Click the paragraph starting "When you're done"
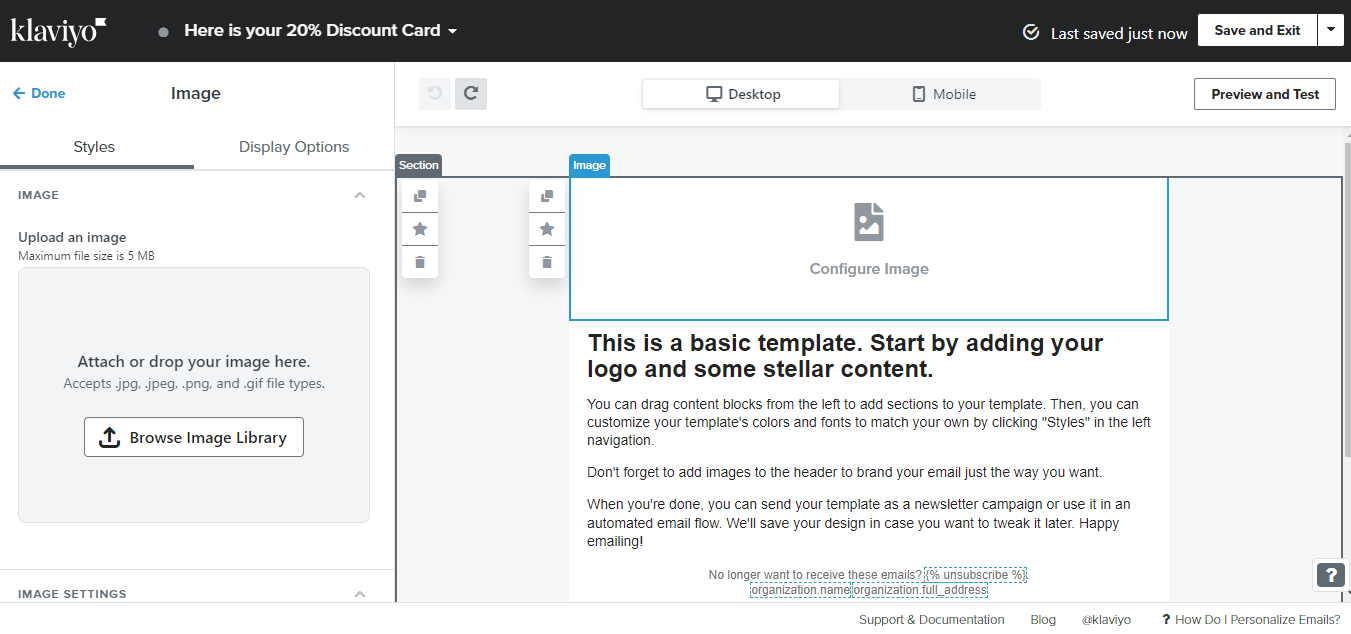 click(x=859, y=523)
